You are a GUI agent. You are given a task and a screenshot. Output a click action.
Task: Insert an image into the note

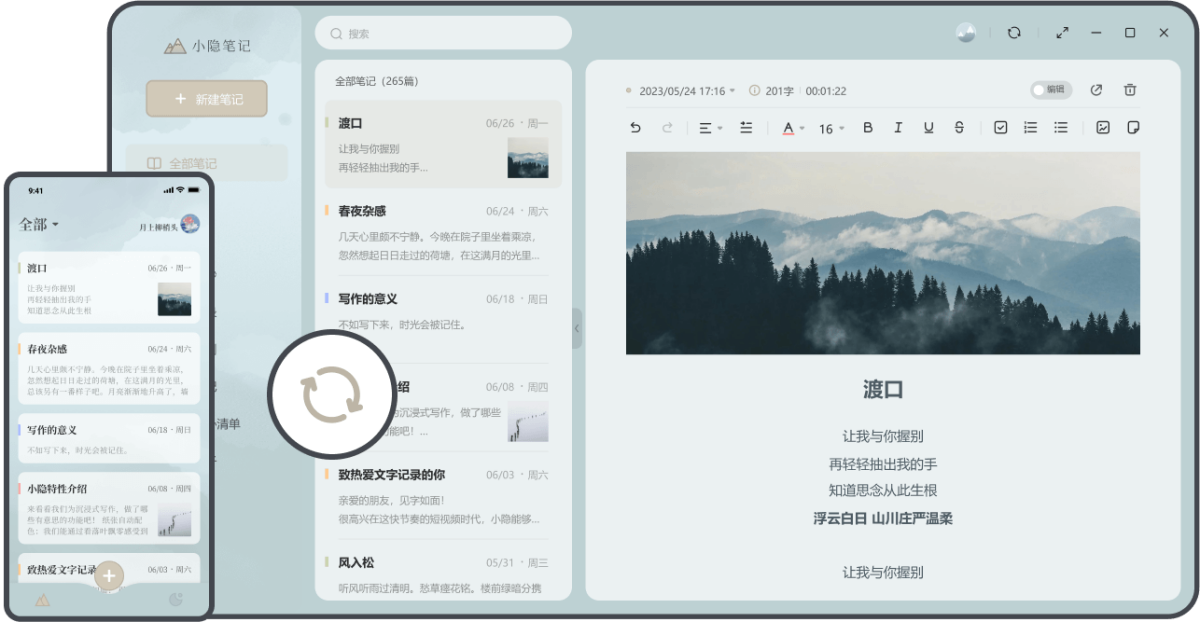click(x=1102, y=128)
